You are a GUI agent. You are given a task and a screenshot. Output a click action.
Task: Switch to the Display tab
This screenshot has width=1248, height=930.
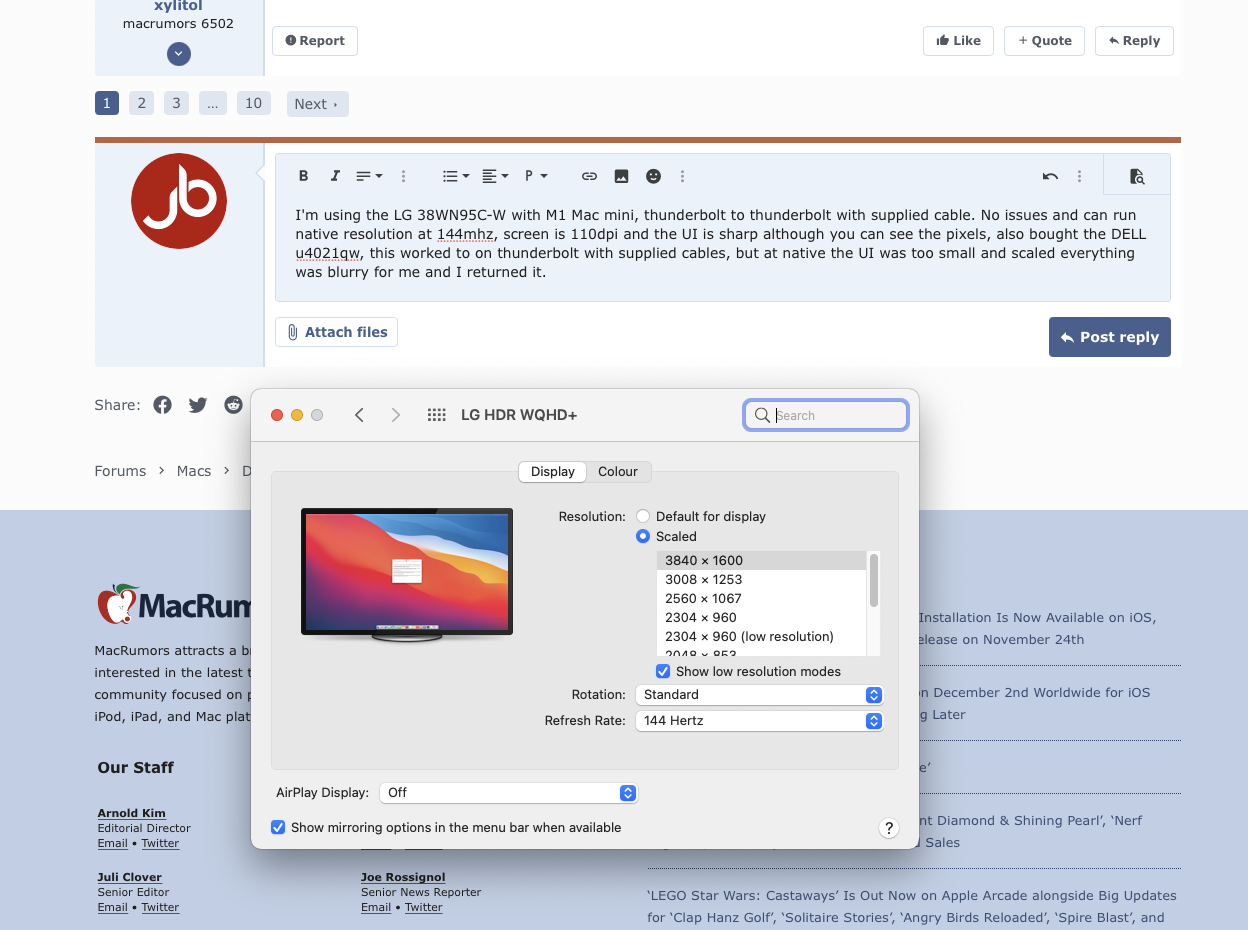pos(553,472)
